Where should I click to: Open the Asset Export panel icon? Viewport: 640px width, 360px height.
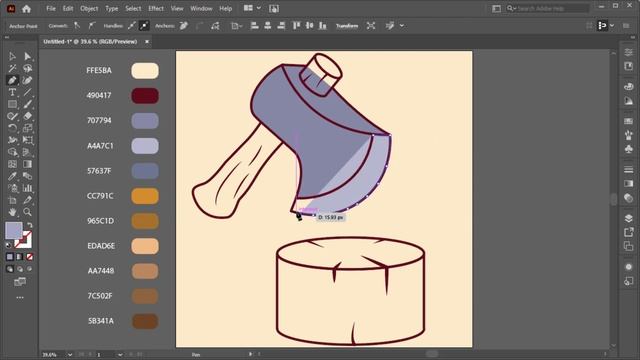(x=629, y=232)
